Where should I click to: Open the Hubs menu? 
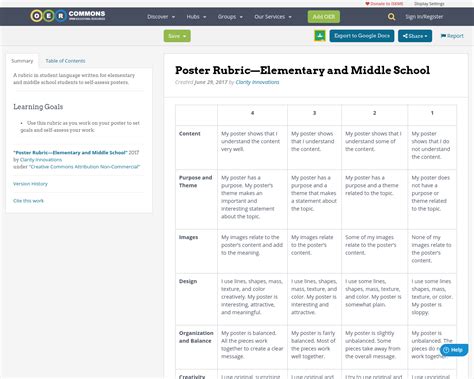196,17
